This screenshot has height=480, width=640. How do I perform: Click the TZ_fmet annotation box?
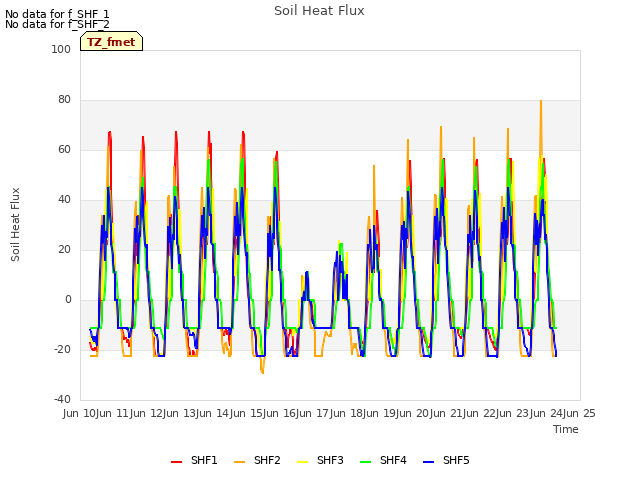click(x=111, y=41)
